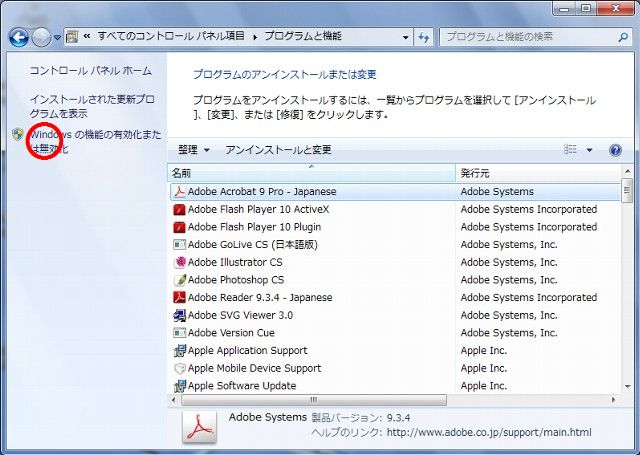640x455 pixels.
Task: Click the Back navigation arrow button
Action: click(18, 38)
